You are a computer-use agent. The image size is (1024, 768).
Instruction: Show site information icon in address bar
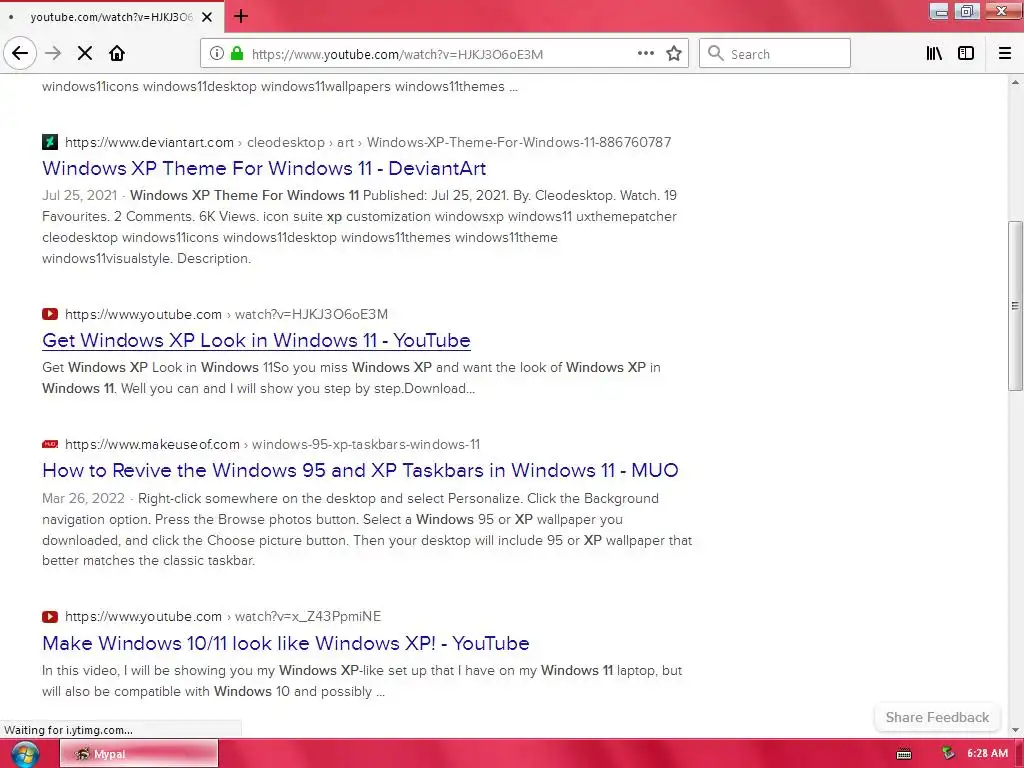[217, 54]
